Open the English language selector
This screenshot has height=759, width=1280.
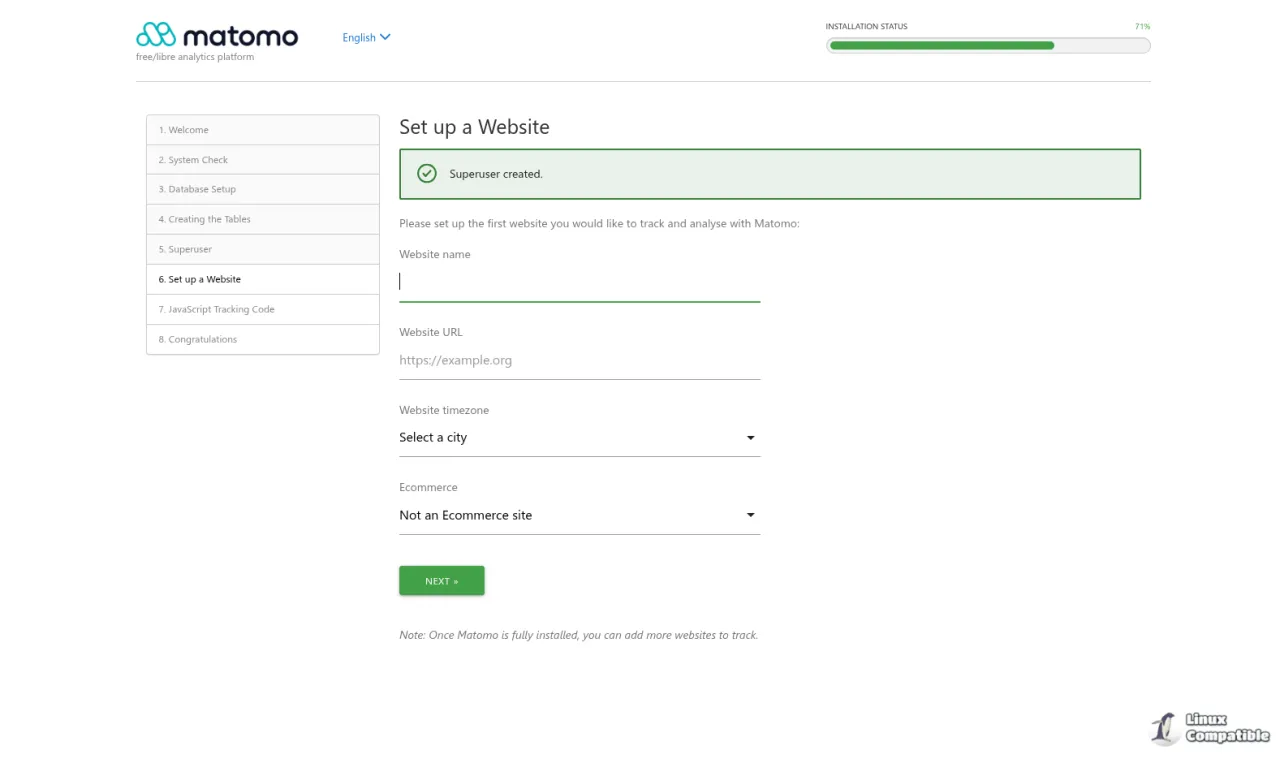coord(366,38)
